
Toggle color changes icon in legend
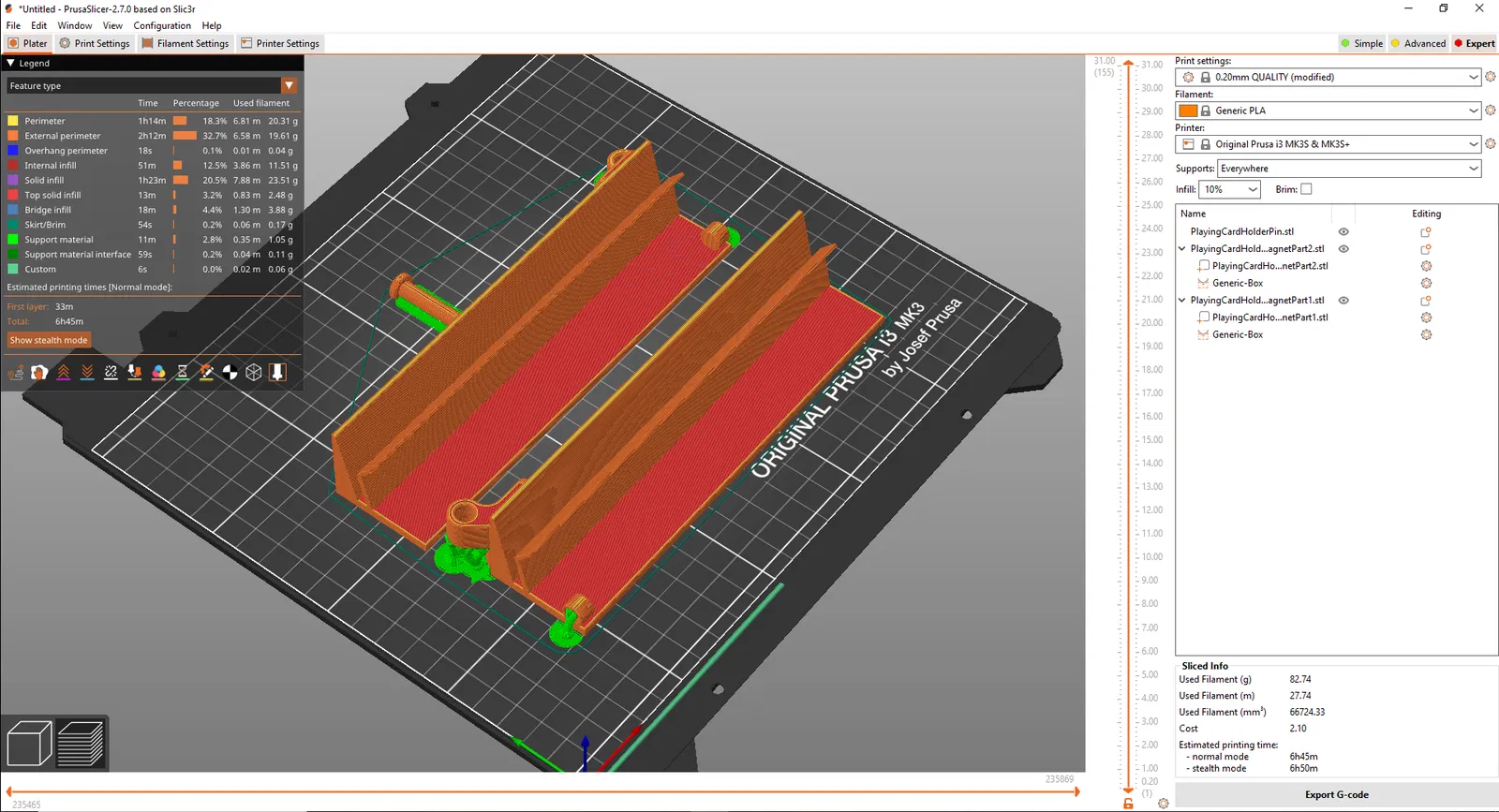[x=158, y=373]
